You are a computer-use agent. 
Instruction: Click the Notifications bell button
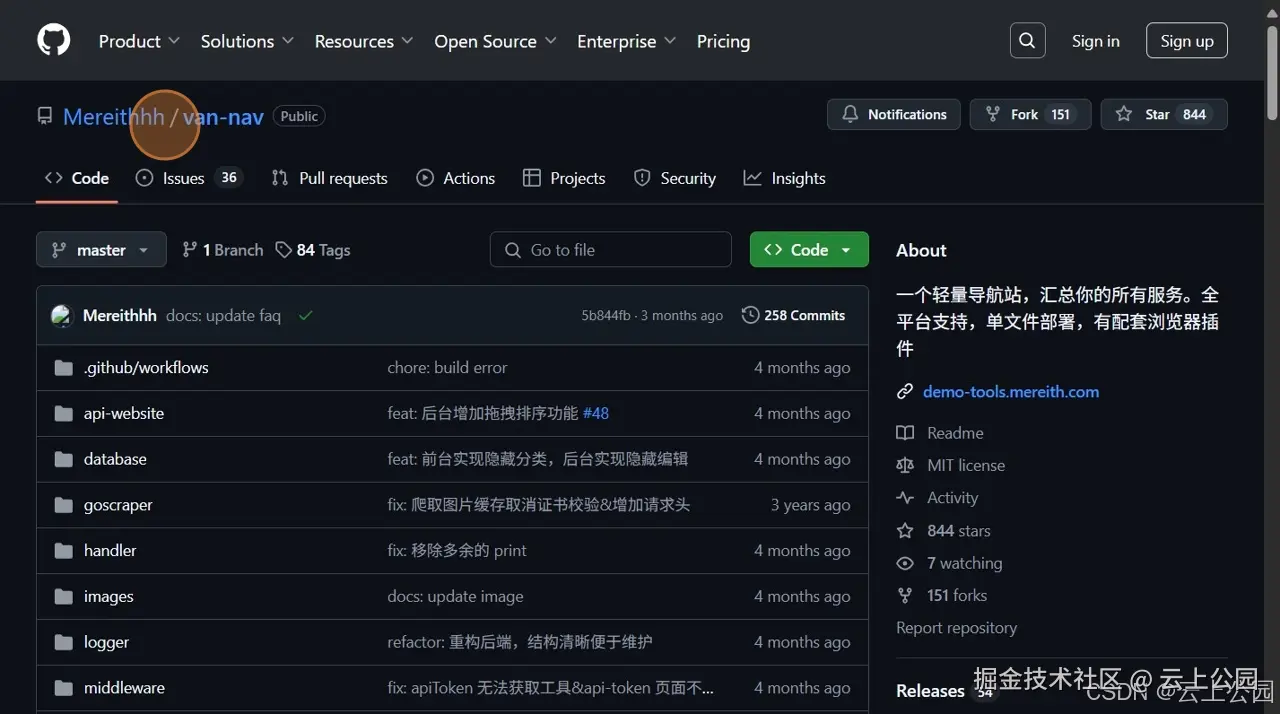click(894, 114)
